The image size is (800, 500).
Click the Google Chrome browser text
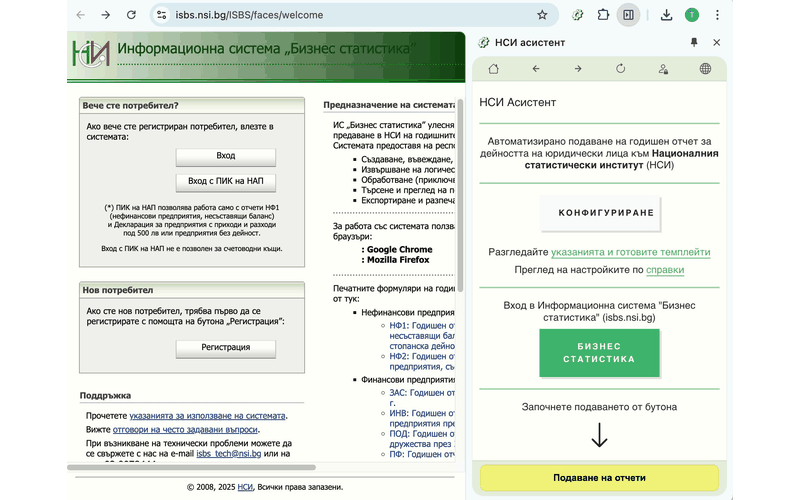(399, 249)
